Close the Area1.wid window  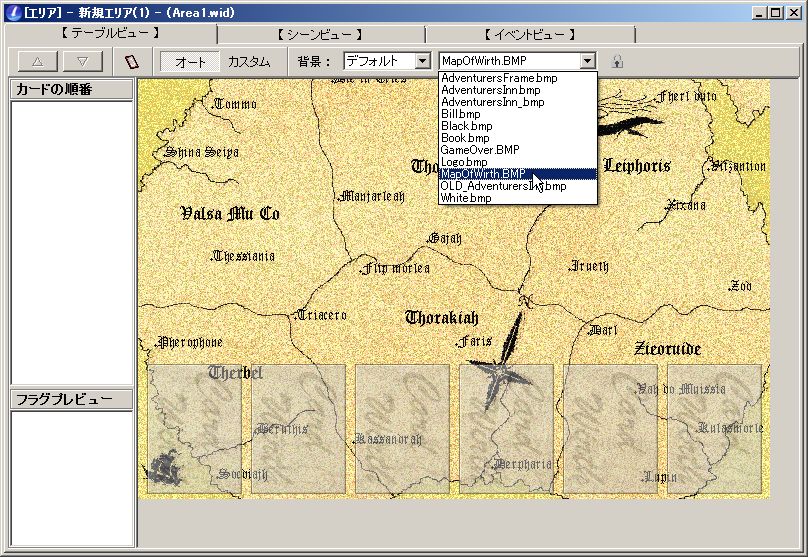(x=794, y=13)
